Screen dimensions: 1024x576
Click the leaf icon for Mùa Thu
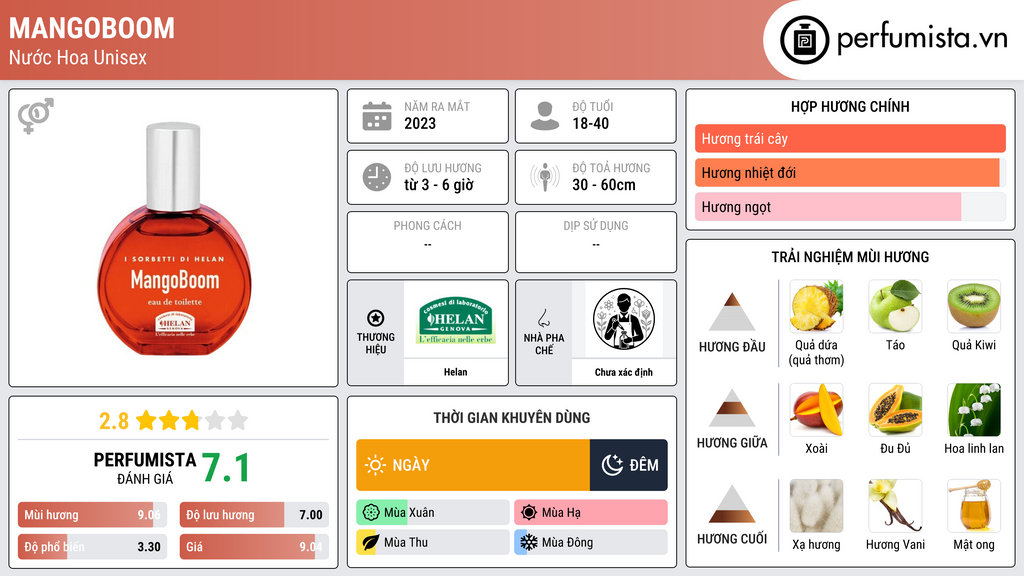pos(370,543)
